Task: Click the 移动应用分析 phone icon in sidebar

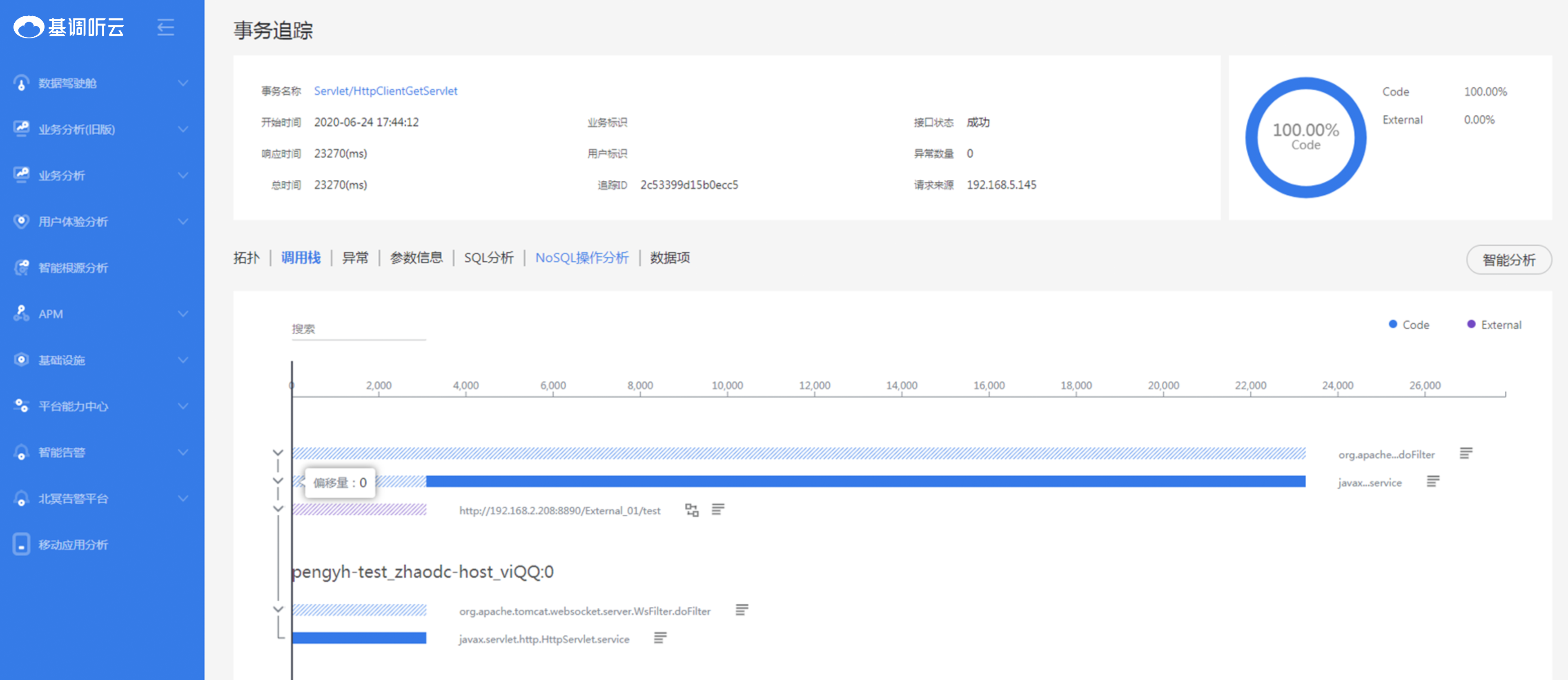Action: pyautogui.click(x=21, y=544)
